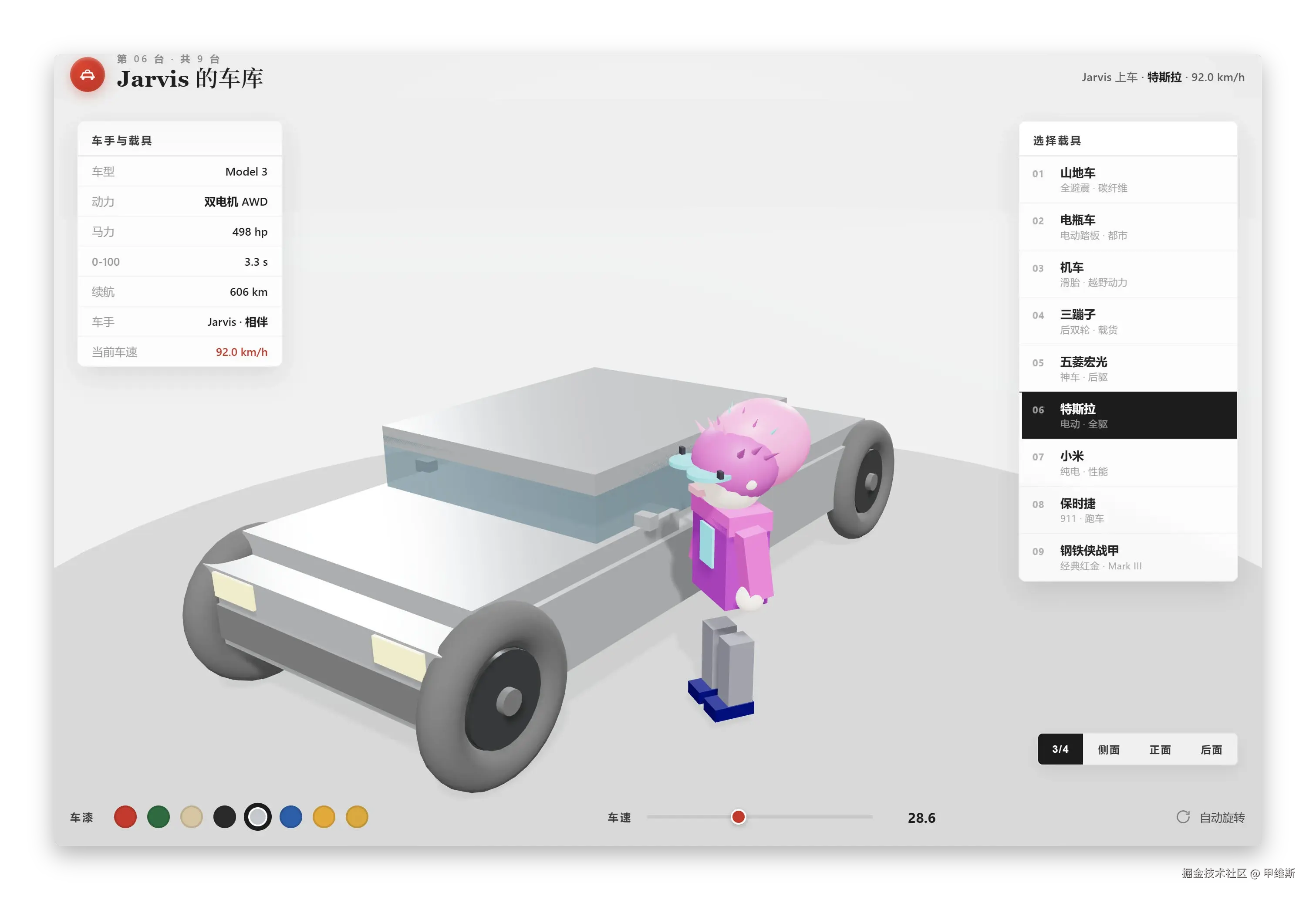Select 山地车 in the vehicle list

coord(1127,179)
